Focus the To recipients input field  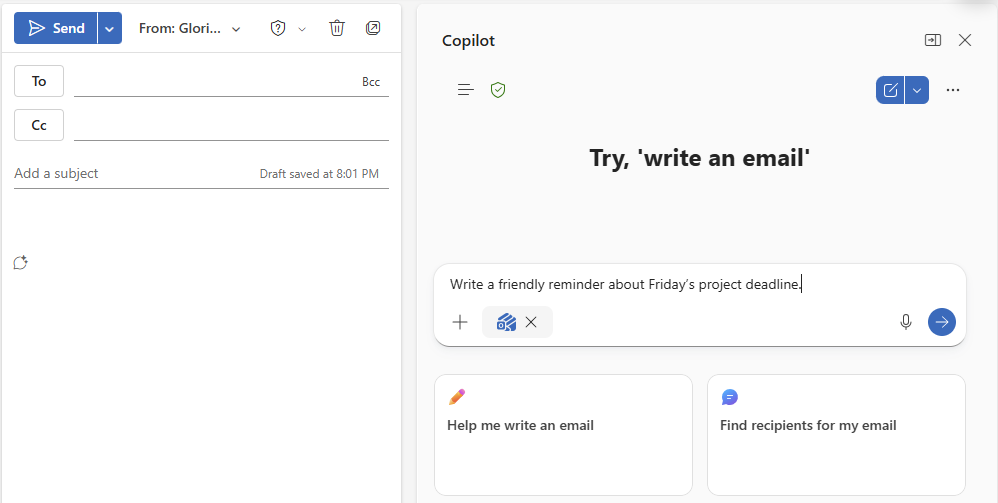point(216,81)
